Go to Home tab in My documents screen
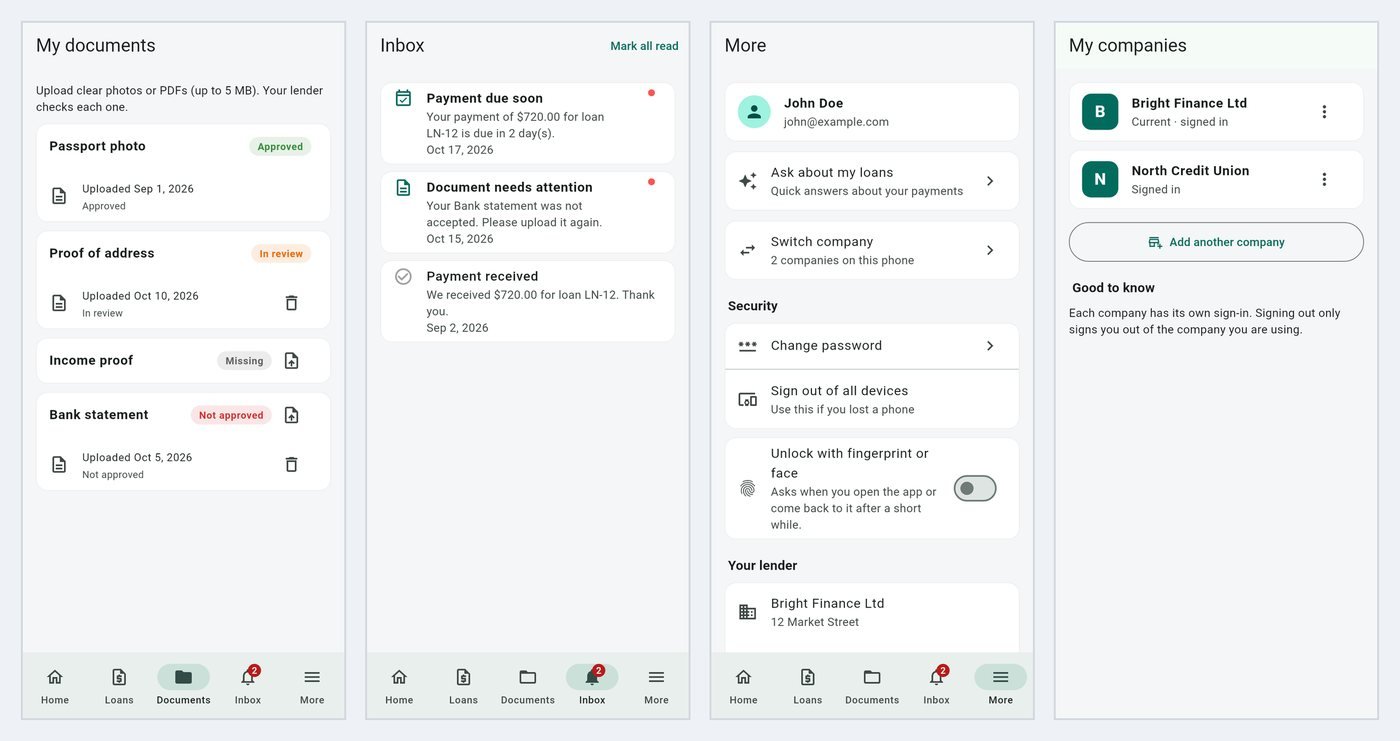Image resolution: width=1400 pixels, height=741 pixels. (55, 686)
